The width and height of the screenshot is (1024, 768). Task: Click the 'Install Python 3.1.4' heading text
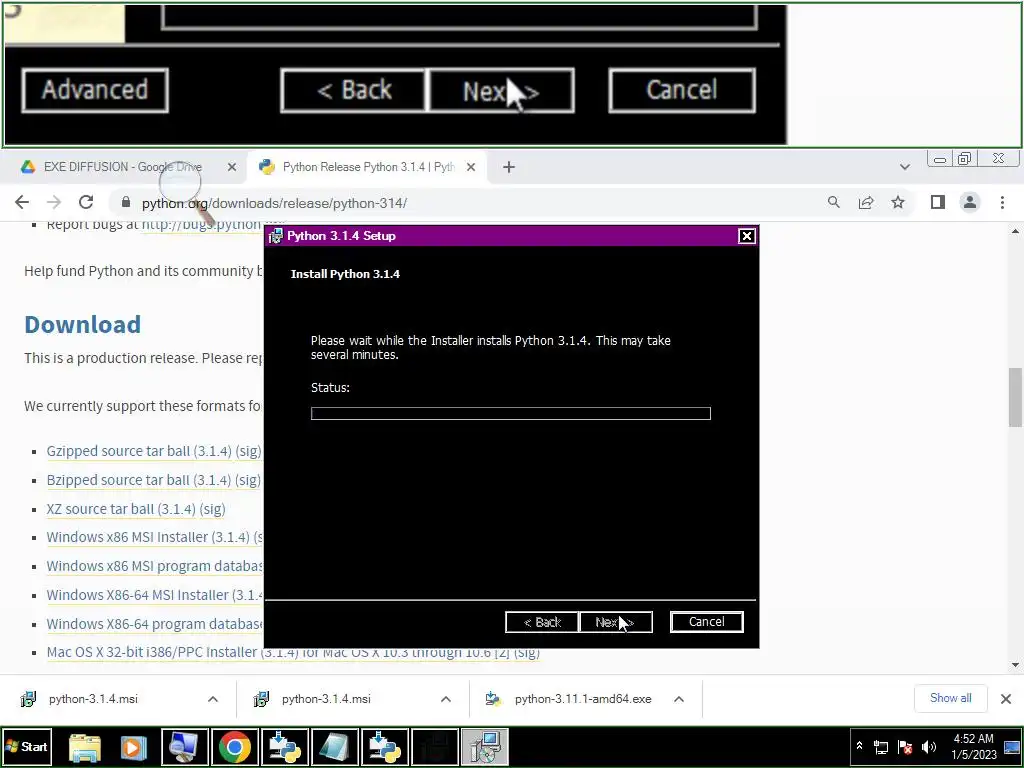345,274
